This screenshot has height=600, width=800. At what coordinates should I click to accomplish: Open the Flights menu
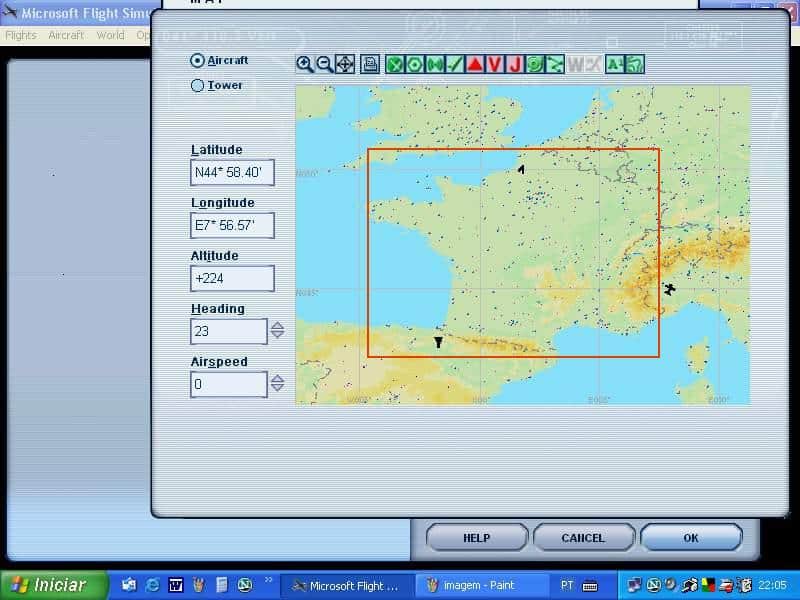pos(21,35)
